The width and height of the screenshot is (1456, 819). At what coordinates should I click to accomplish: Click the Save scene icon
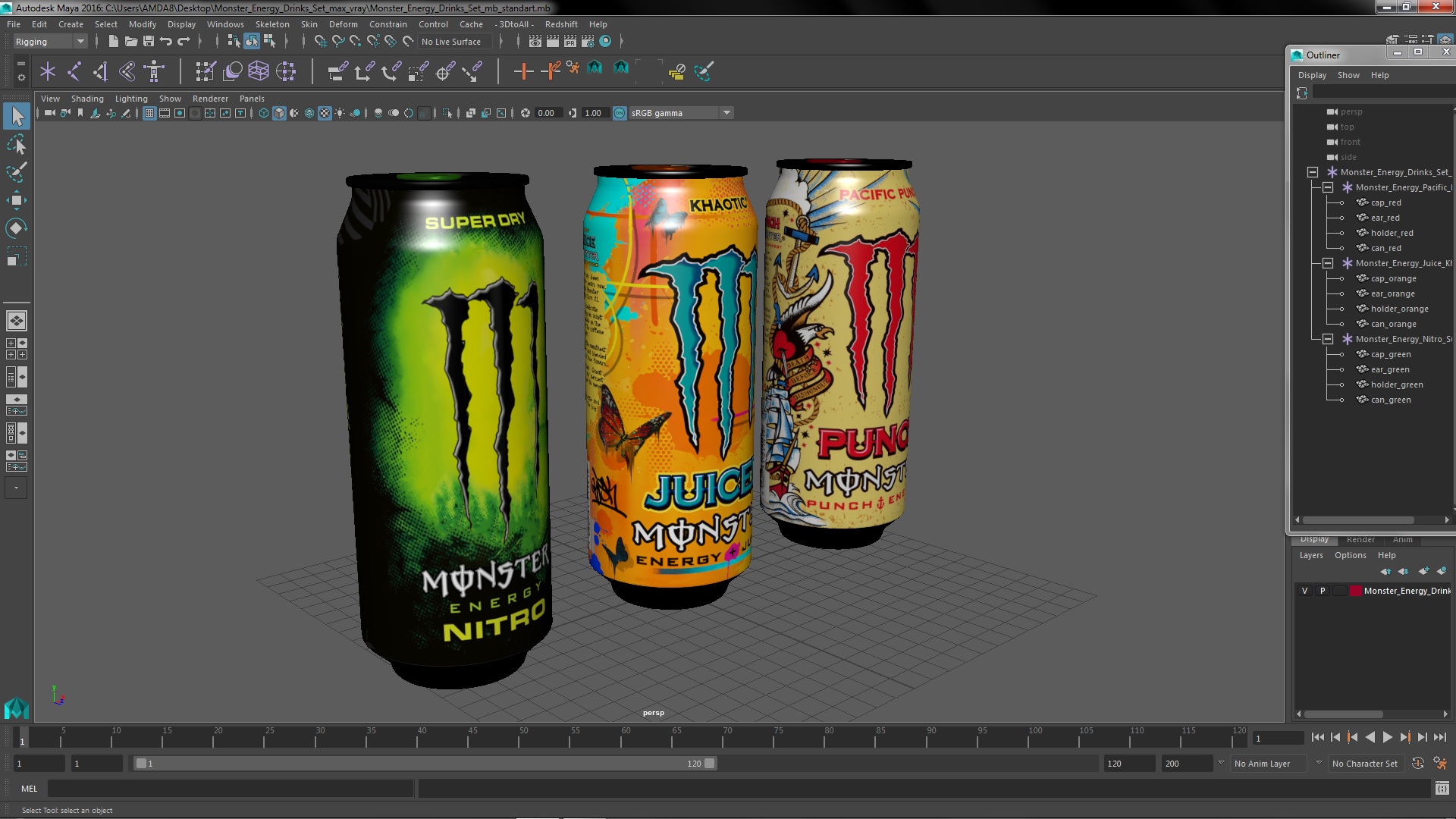pyautogui.click(x=149, y=42)
